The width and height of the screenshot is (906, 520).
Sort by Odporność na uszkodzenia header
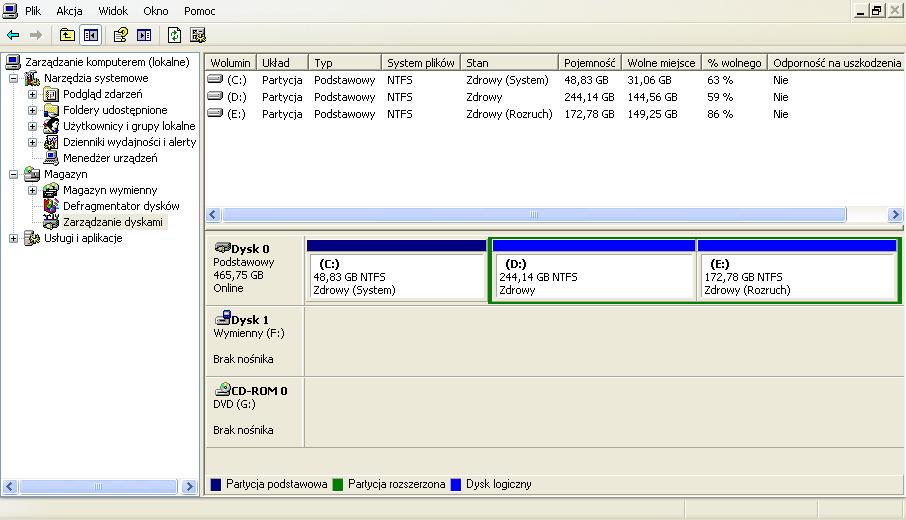836,62
